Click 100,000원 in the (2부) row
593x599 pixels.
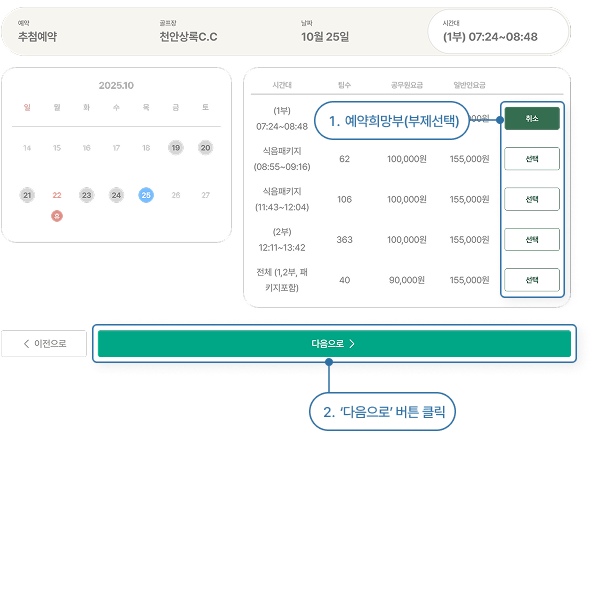[x=407, y=240]
